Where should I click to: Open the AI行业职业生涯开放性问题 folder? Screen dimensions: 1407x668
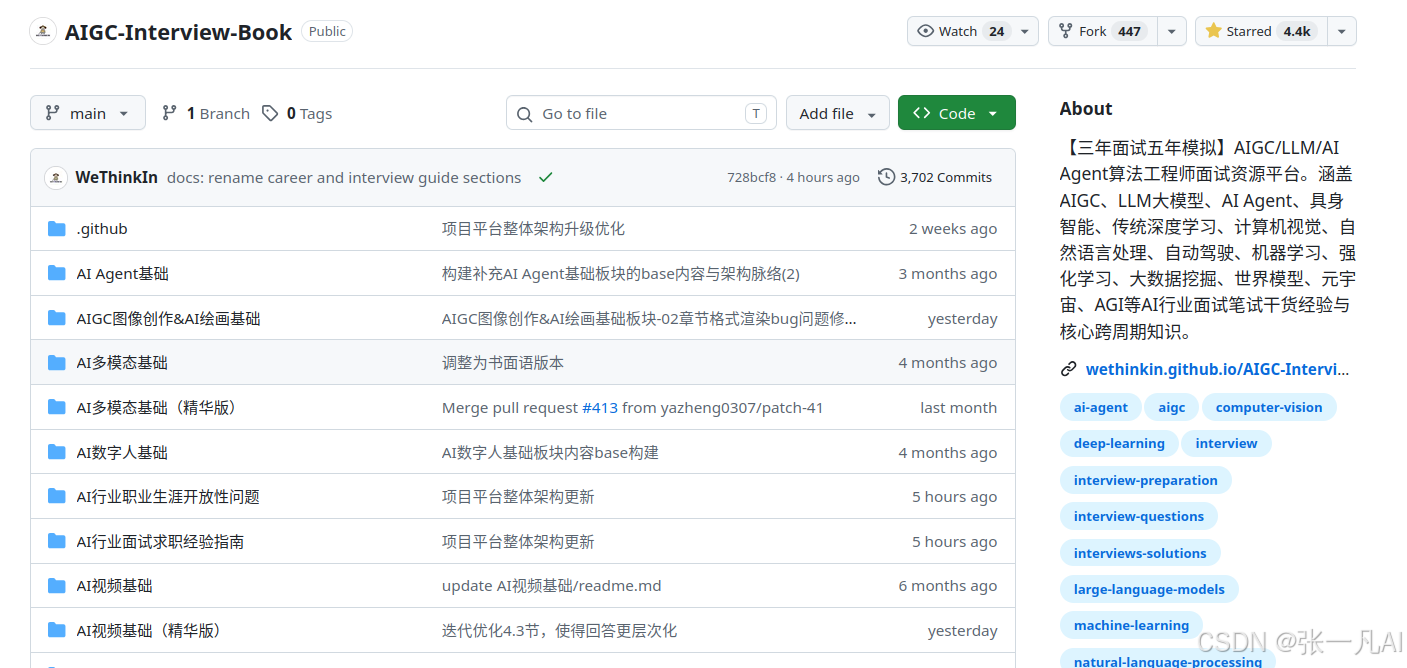point(168,496)
